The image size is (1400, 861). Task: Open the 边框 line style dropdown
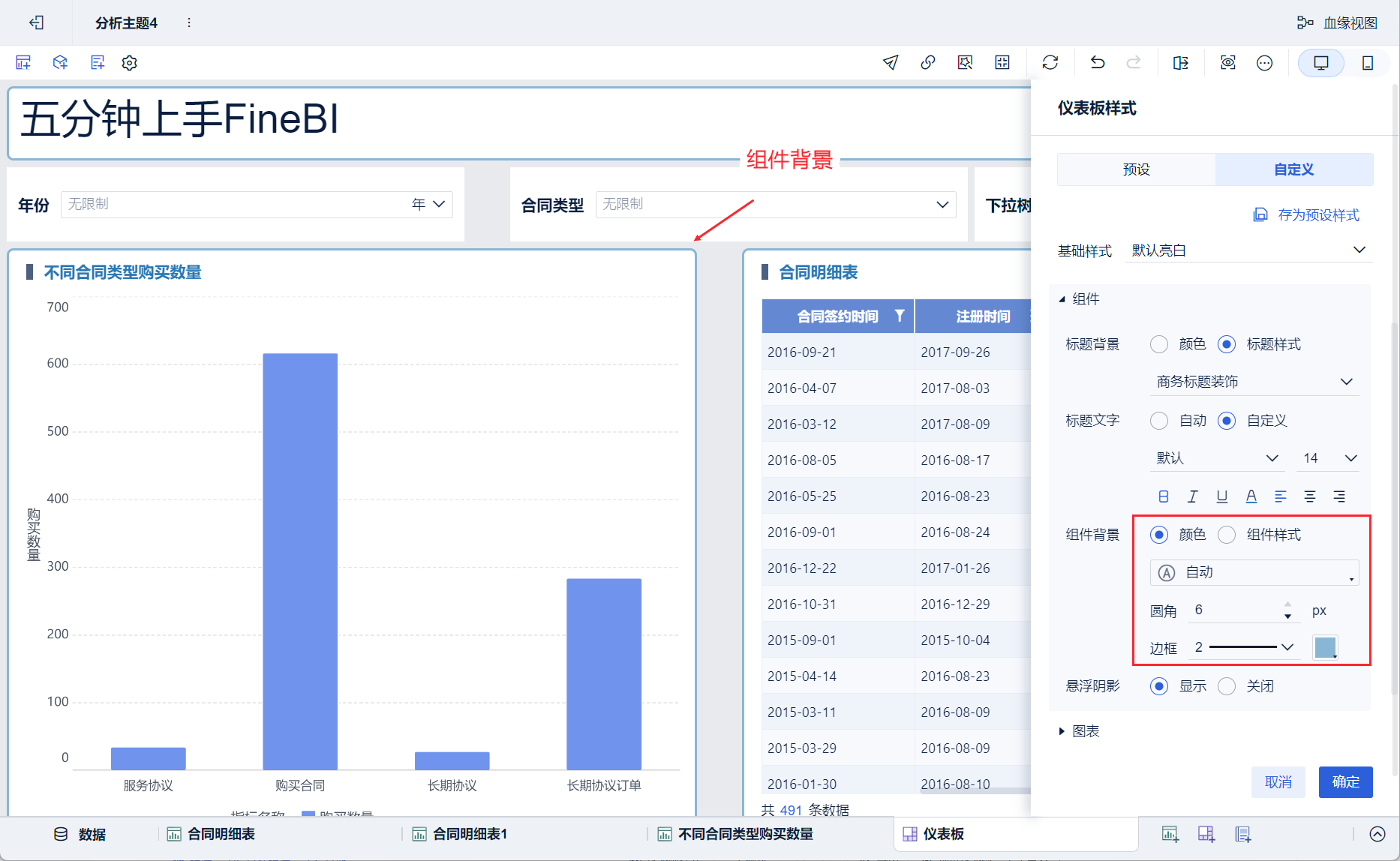tap(1245, 647)
